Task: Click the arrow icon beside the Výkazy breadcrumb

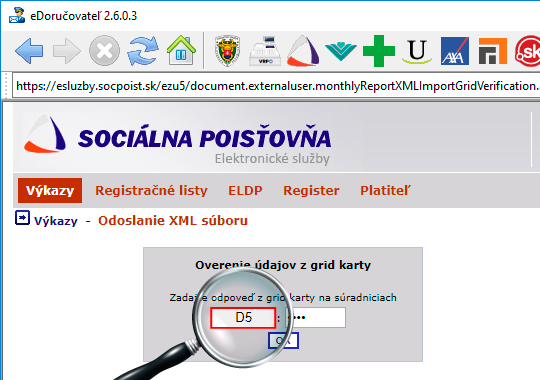Action: 22,218
